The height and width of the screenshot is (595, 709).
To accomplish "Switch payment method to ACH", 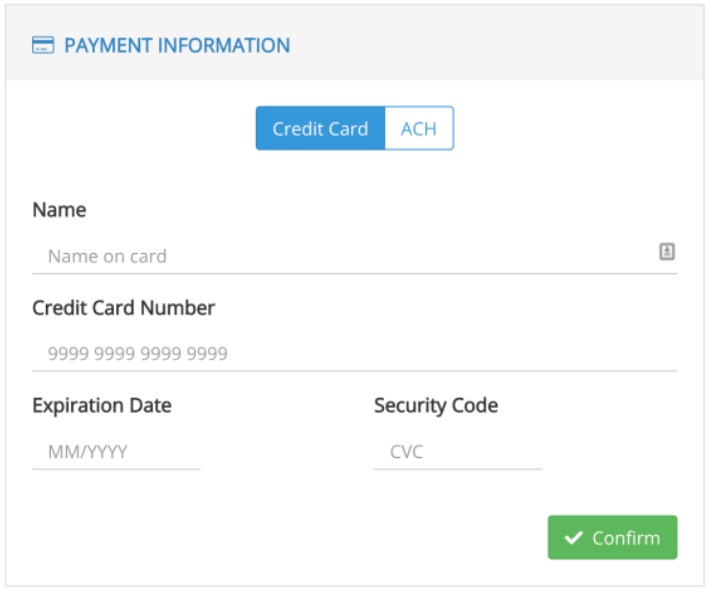I will tap(419, 128).
